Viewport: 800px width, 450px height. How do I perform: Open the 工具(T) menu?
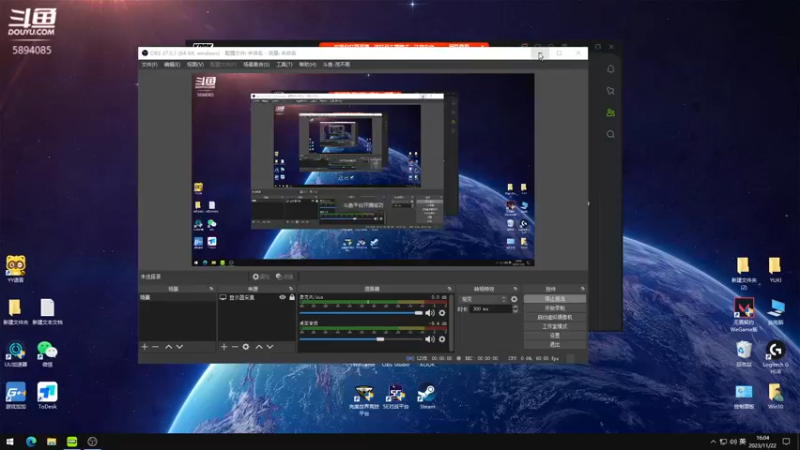[284, 65]
